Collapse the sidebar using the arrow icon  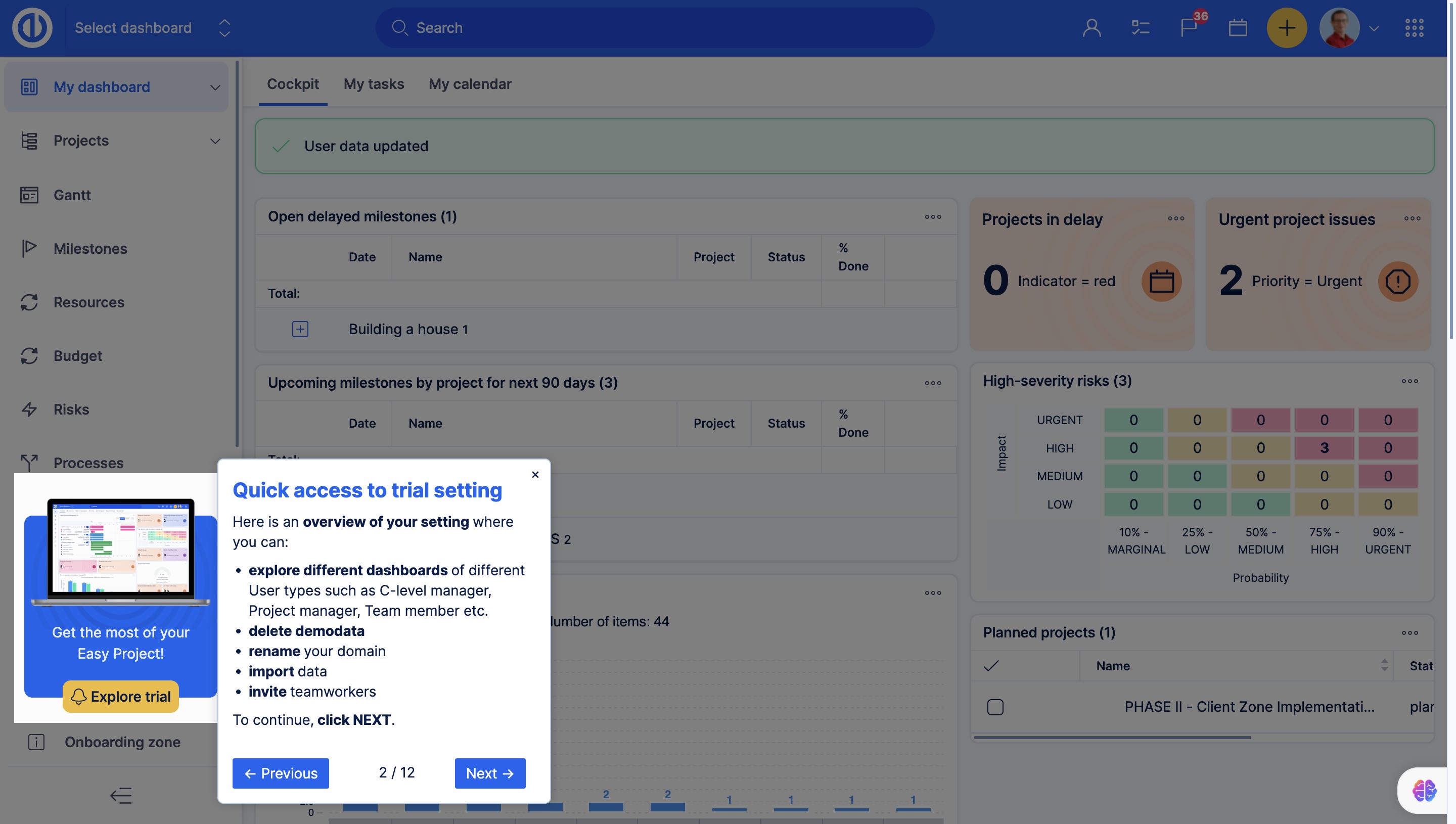tap(120, 795)
